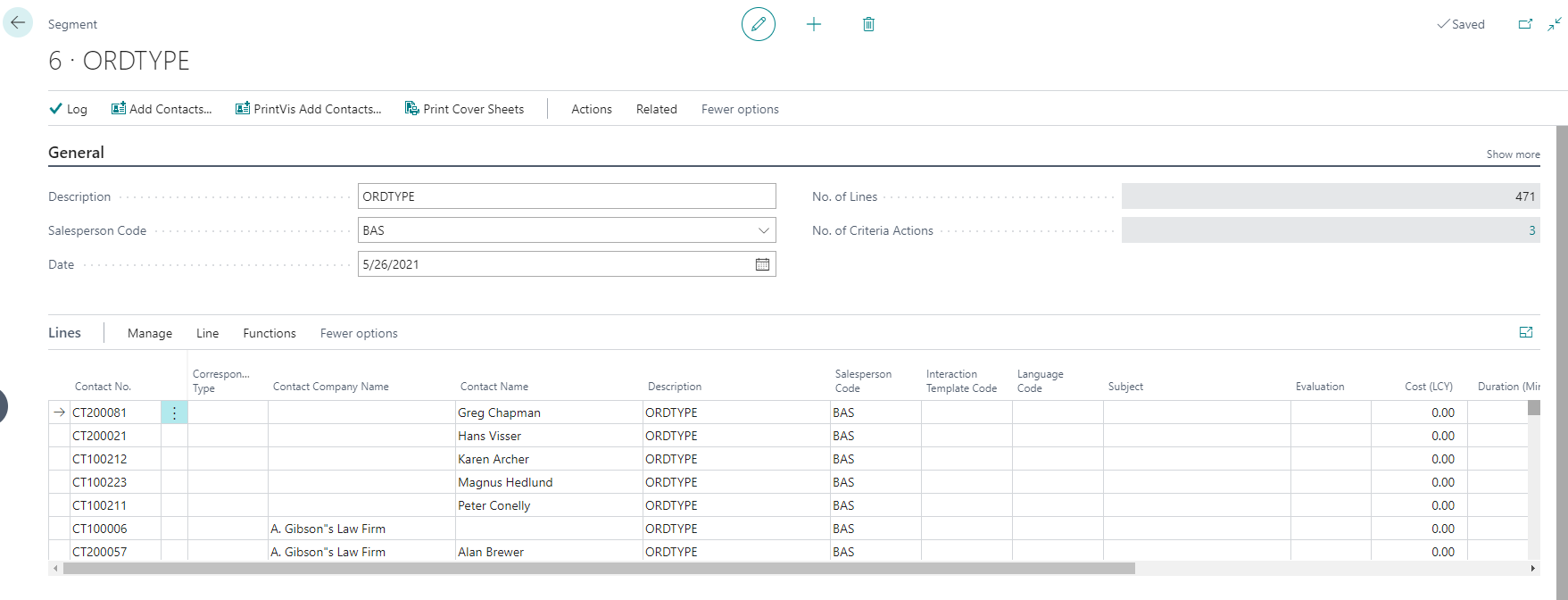
Task: Click Contact Company Name column header
Action: pyautogui.click(x=331, y=387)
